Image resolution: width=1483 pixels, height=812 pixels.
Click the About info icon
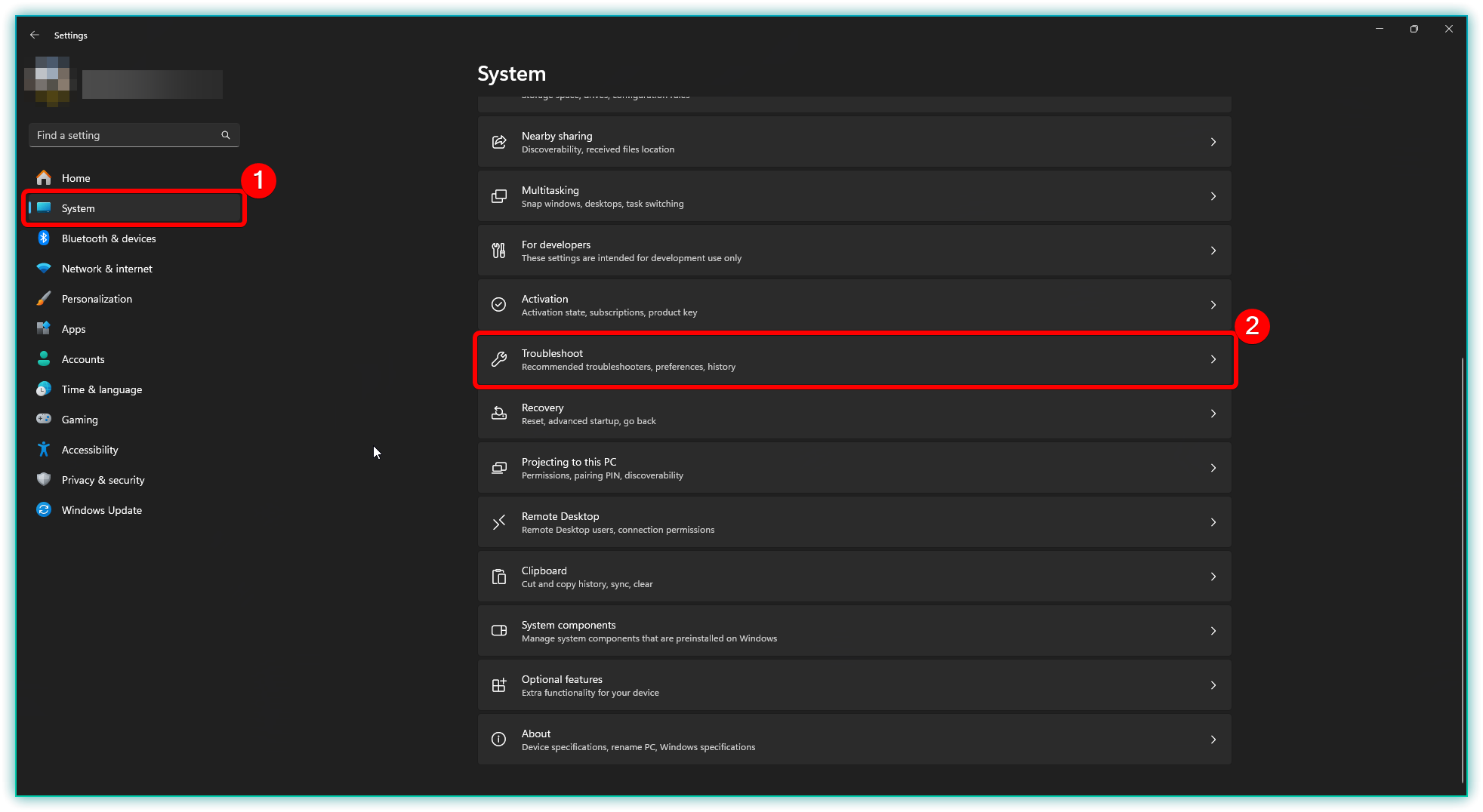click(499, 740)
